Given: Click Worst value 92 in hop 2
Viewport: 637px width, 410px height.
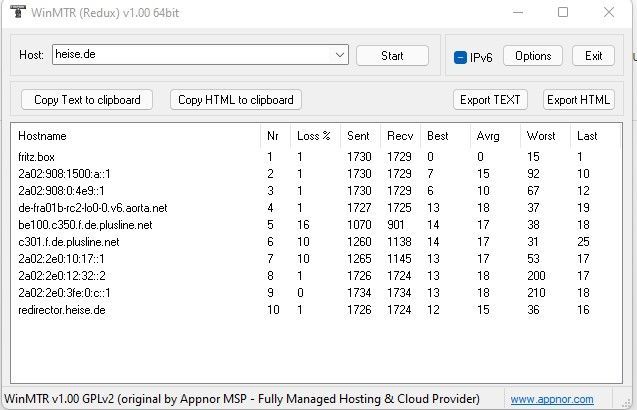Looking at the screenshot, I should tap(533, 174).
